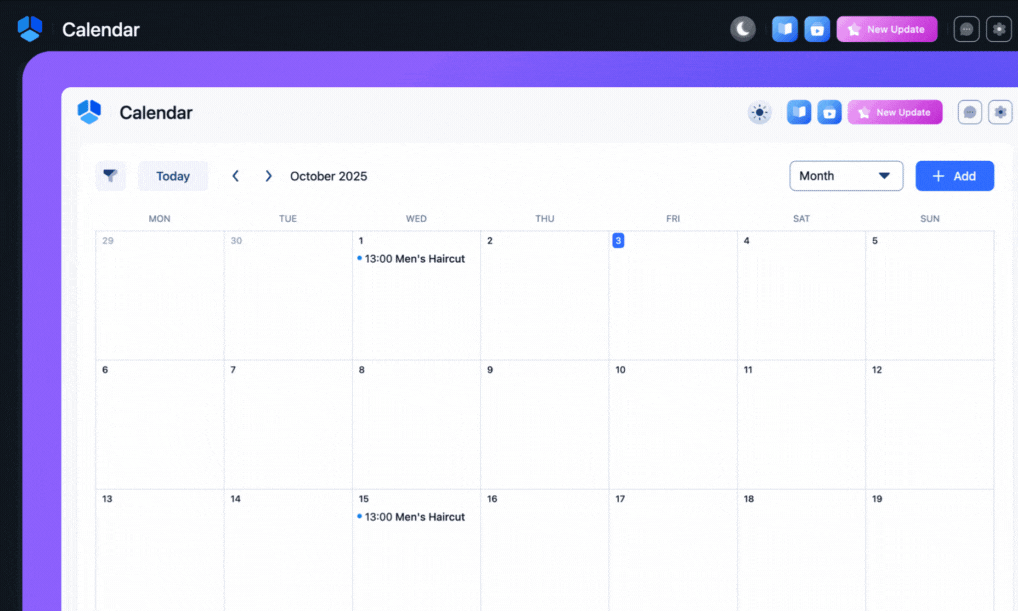
Task: Click the WED column header
Action: coord(416,219)
